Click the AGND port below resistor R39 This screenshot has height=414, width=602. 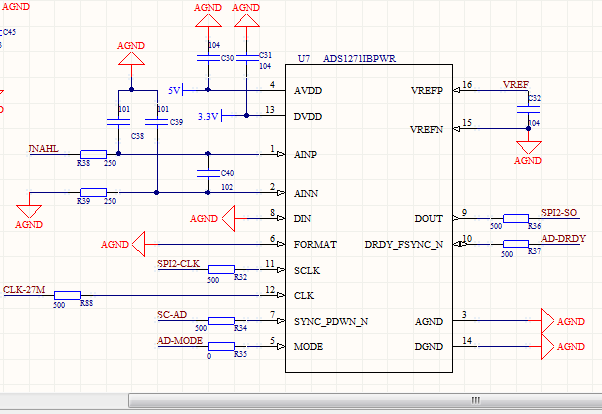pyautogui.click(x=29, y=212)
